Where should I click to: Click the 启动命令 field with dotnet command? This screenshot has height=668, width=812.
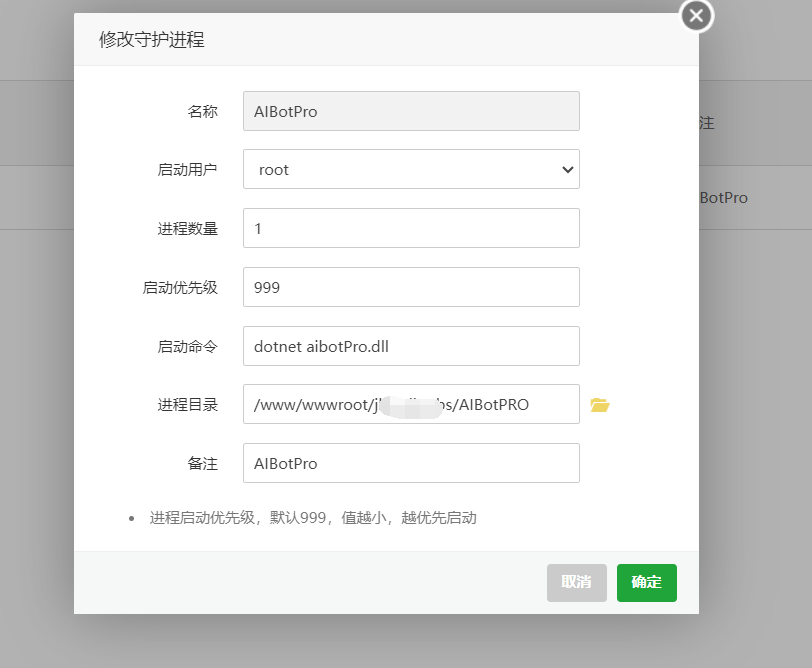coord(411,346)
